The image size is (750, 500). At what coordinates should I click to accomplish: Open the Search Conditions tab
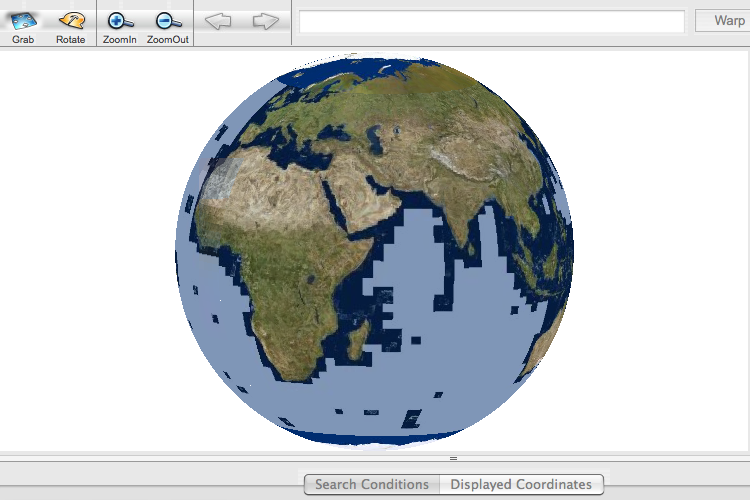pyautogui.click(x=372, y=484)
